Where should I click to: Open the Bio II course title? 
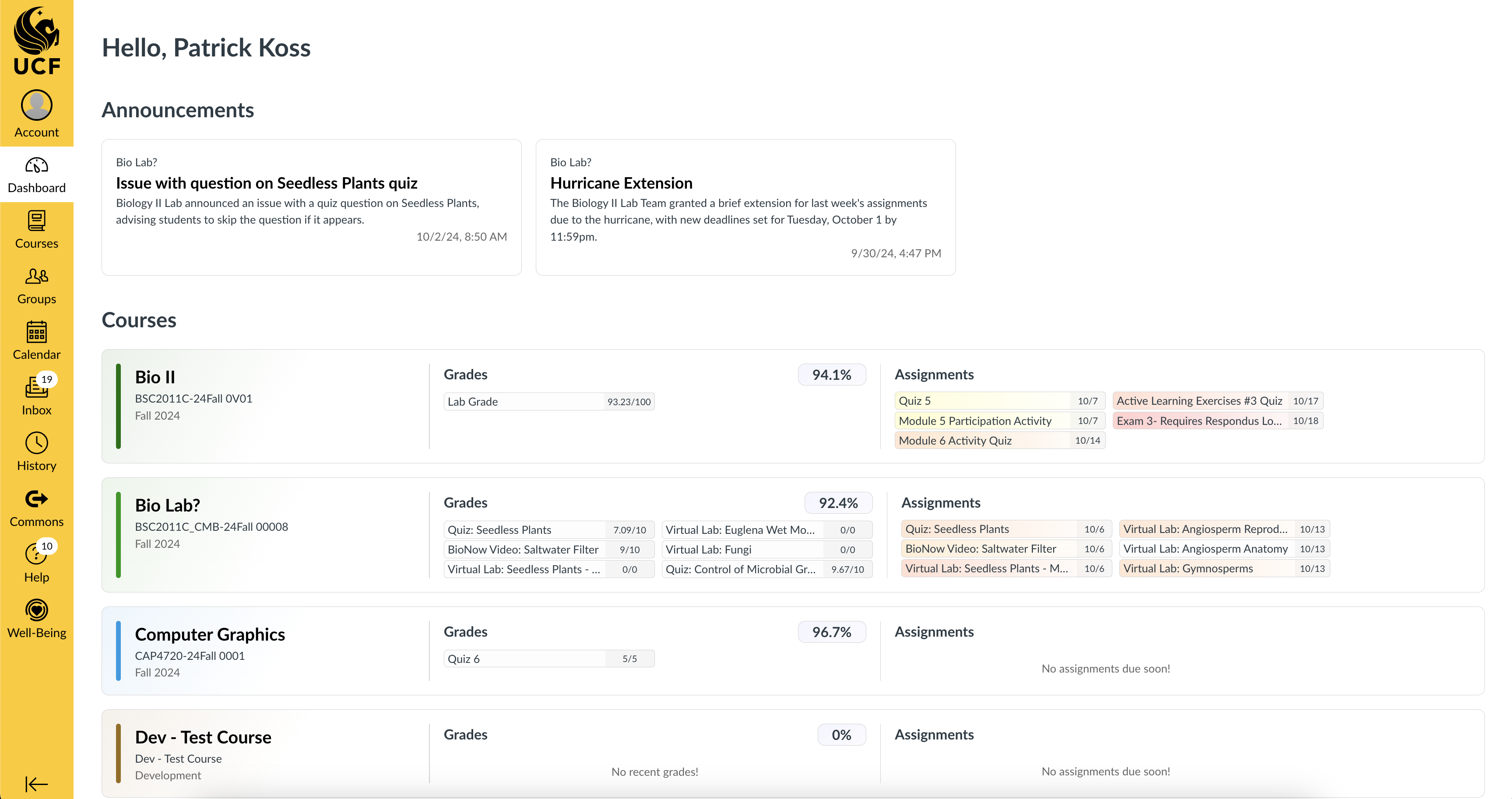point(155,377)
